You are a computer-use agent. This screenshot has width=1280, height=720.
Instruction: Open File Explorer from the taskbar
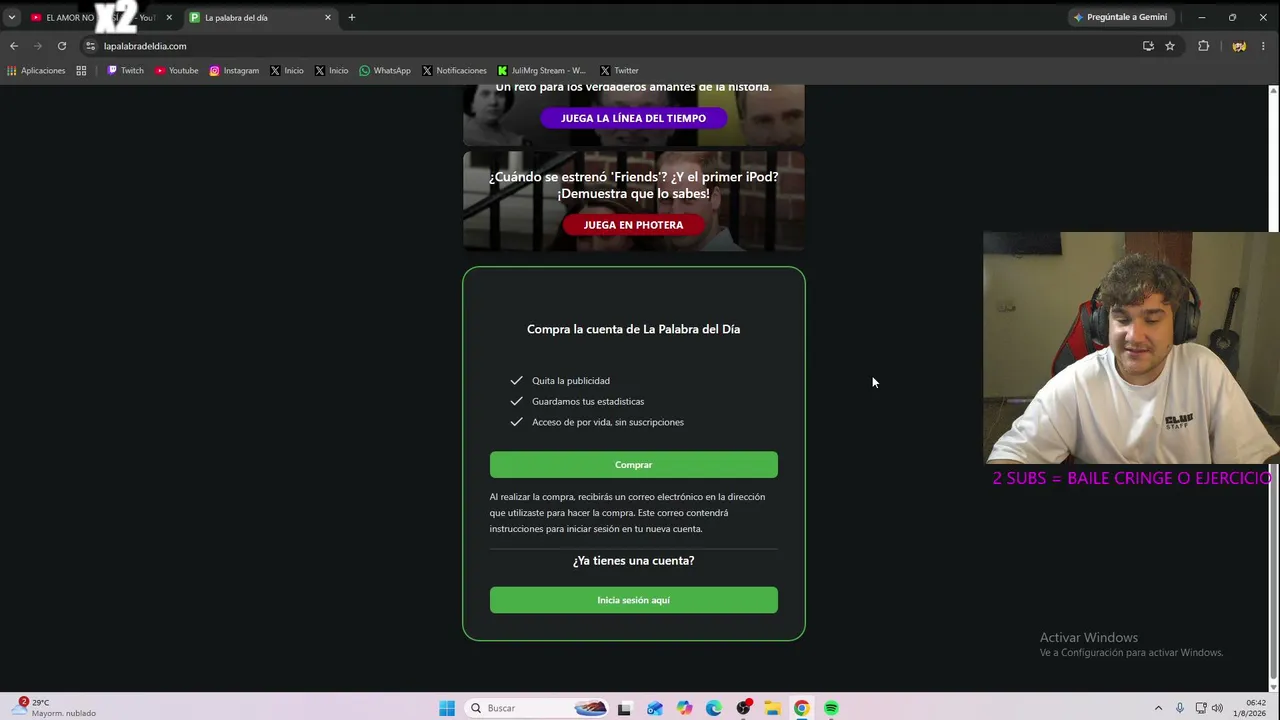[772, 708]
